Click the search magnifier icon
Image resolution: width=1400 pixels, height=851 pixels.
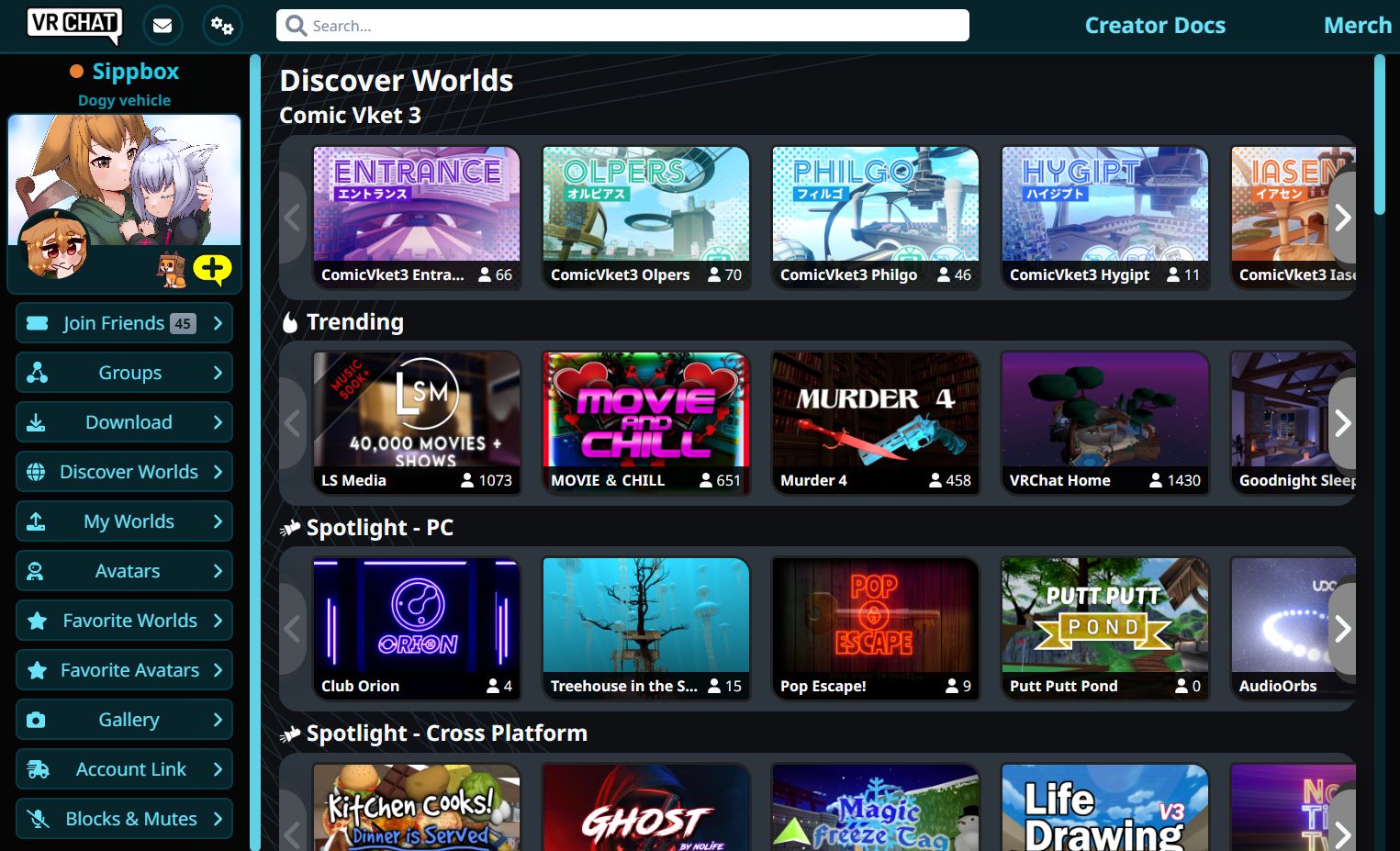(x=296, y=26)
